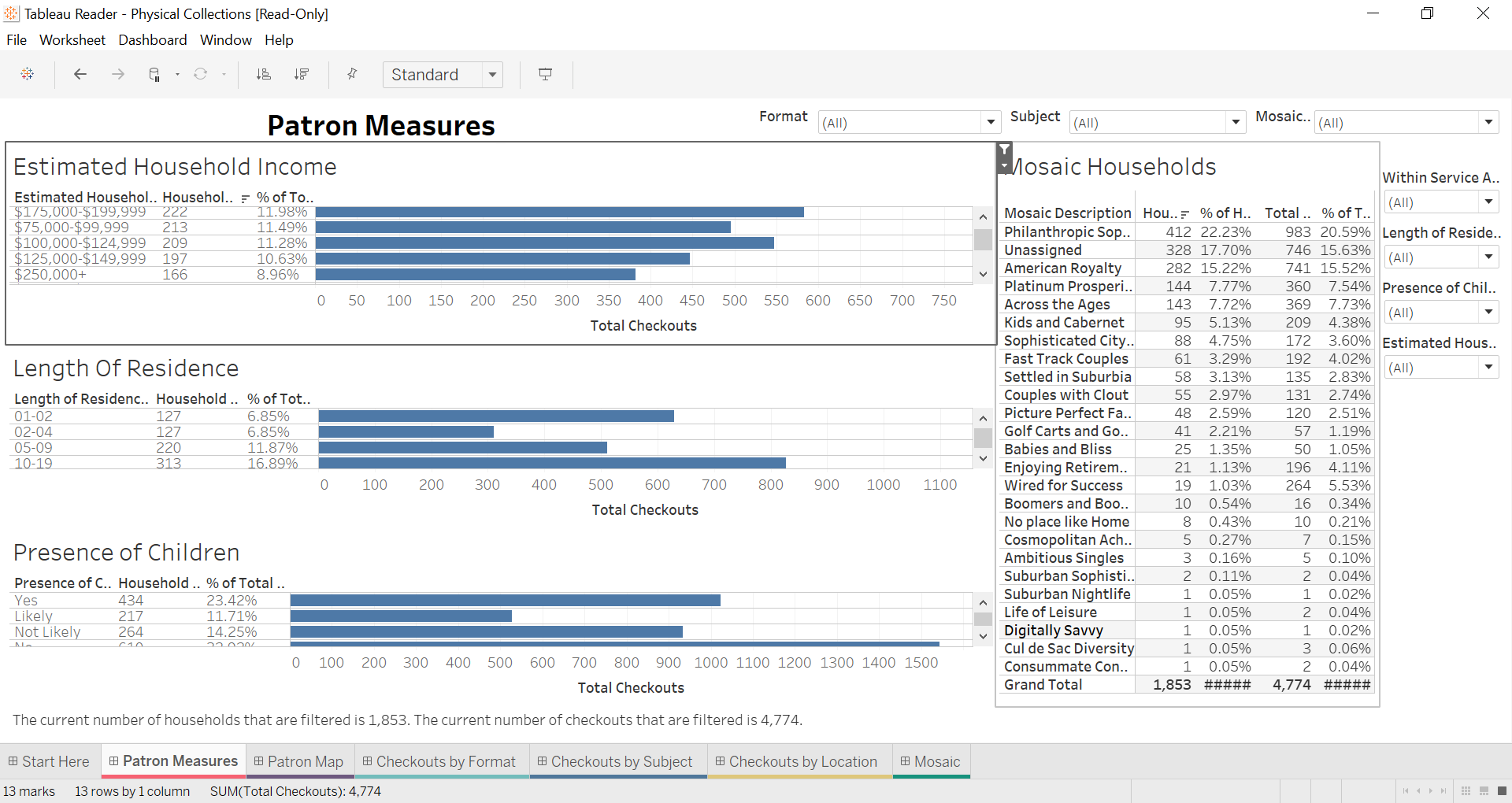
Task: Open the Length of Residence filter dropdown
Action: (1488, 257)
